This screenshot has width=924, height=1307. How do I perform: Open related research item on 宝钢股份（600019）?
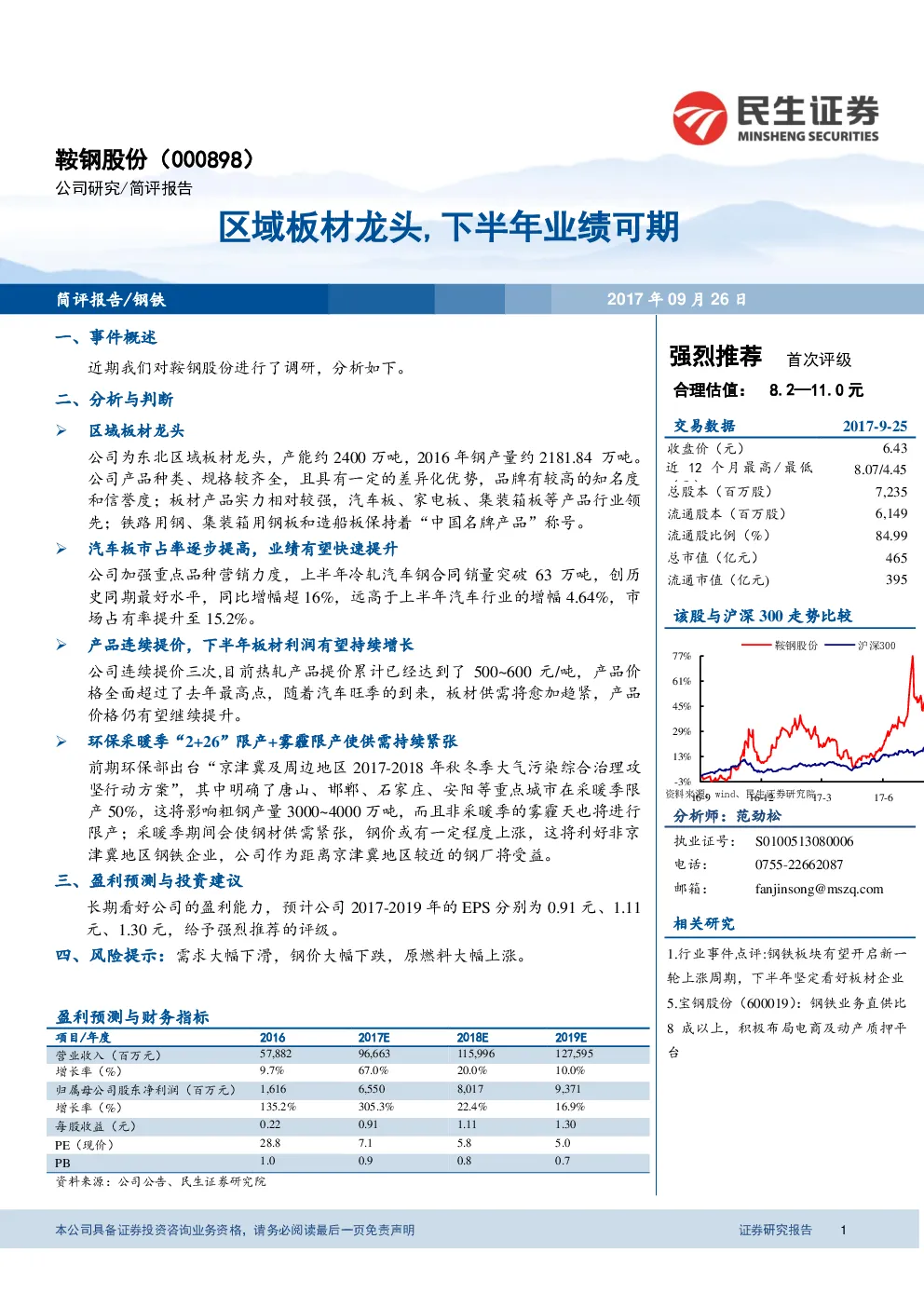(x=786, y=1028)
